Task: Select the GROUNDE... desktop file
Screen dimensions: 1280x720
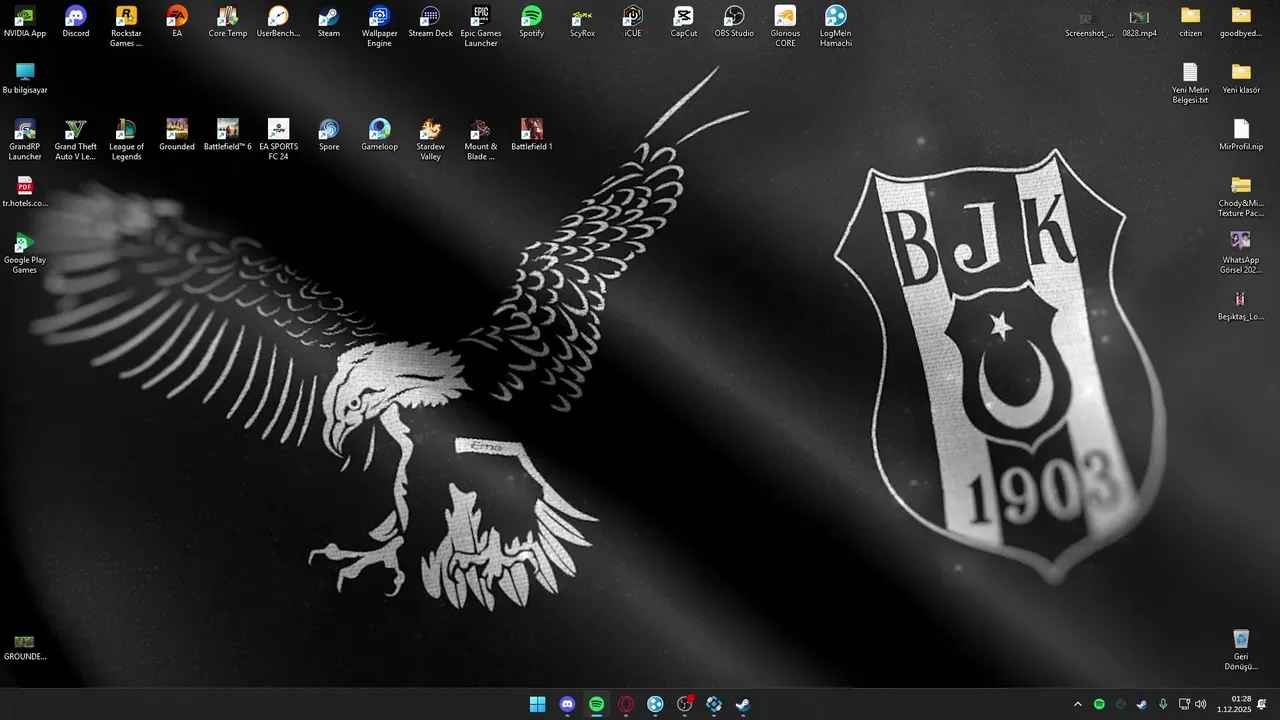Action: [x=25, y=646]
